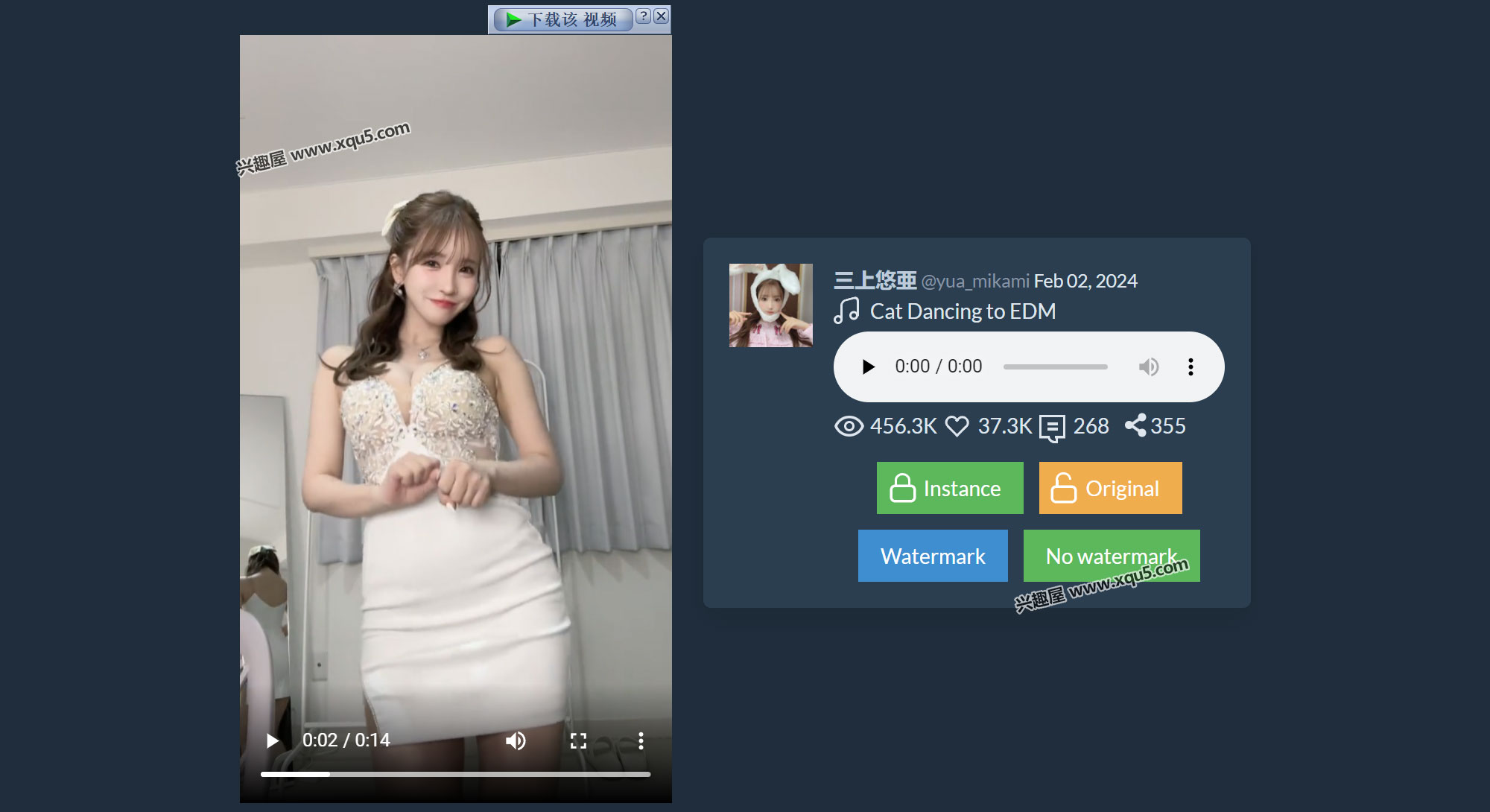The height and width of the screenshot is (812, 1490).
Task: Click the share icon next to 355
Action: (x=1135, y=425)
